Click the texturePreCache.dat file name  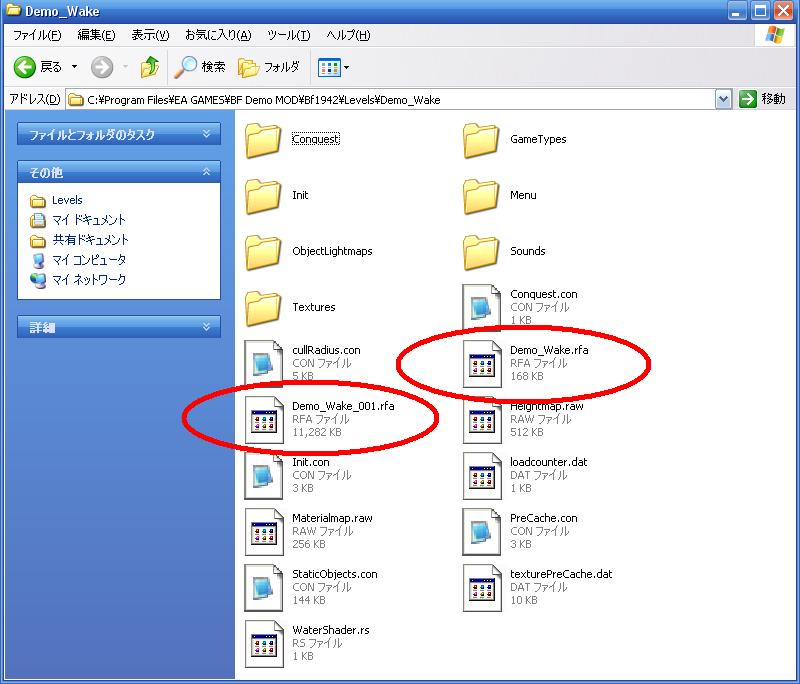click(x=561, y=574)
